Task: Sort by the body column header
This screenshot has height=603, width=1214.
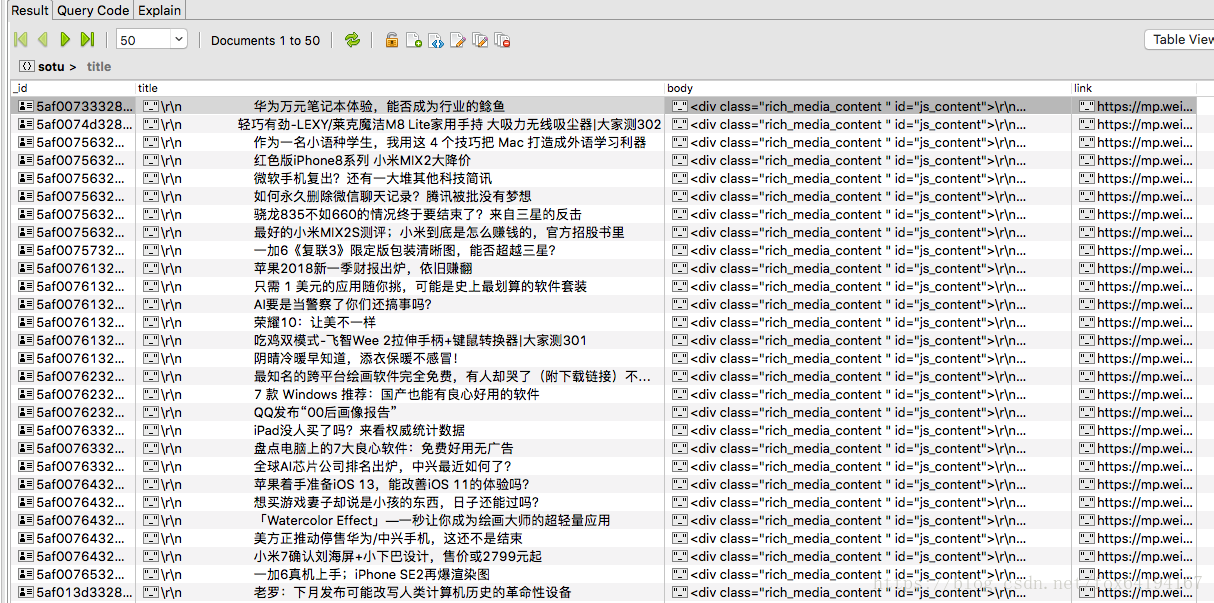Action: tap(869, 88)
